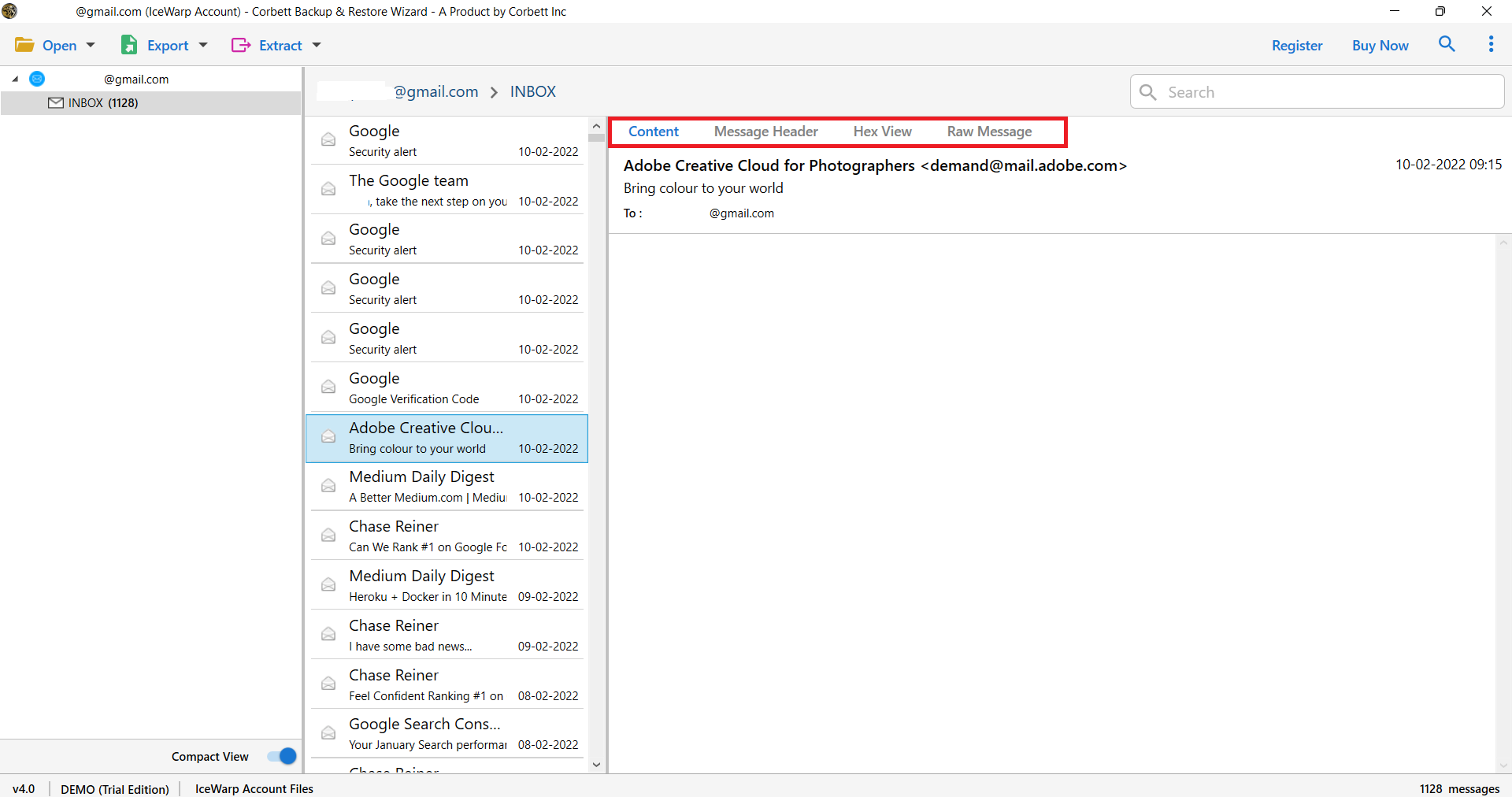Click the mail icon of first Google Security alert

pyautogui.click(x=328, y=139)
